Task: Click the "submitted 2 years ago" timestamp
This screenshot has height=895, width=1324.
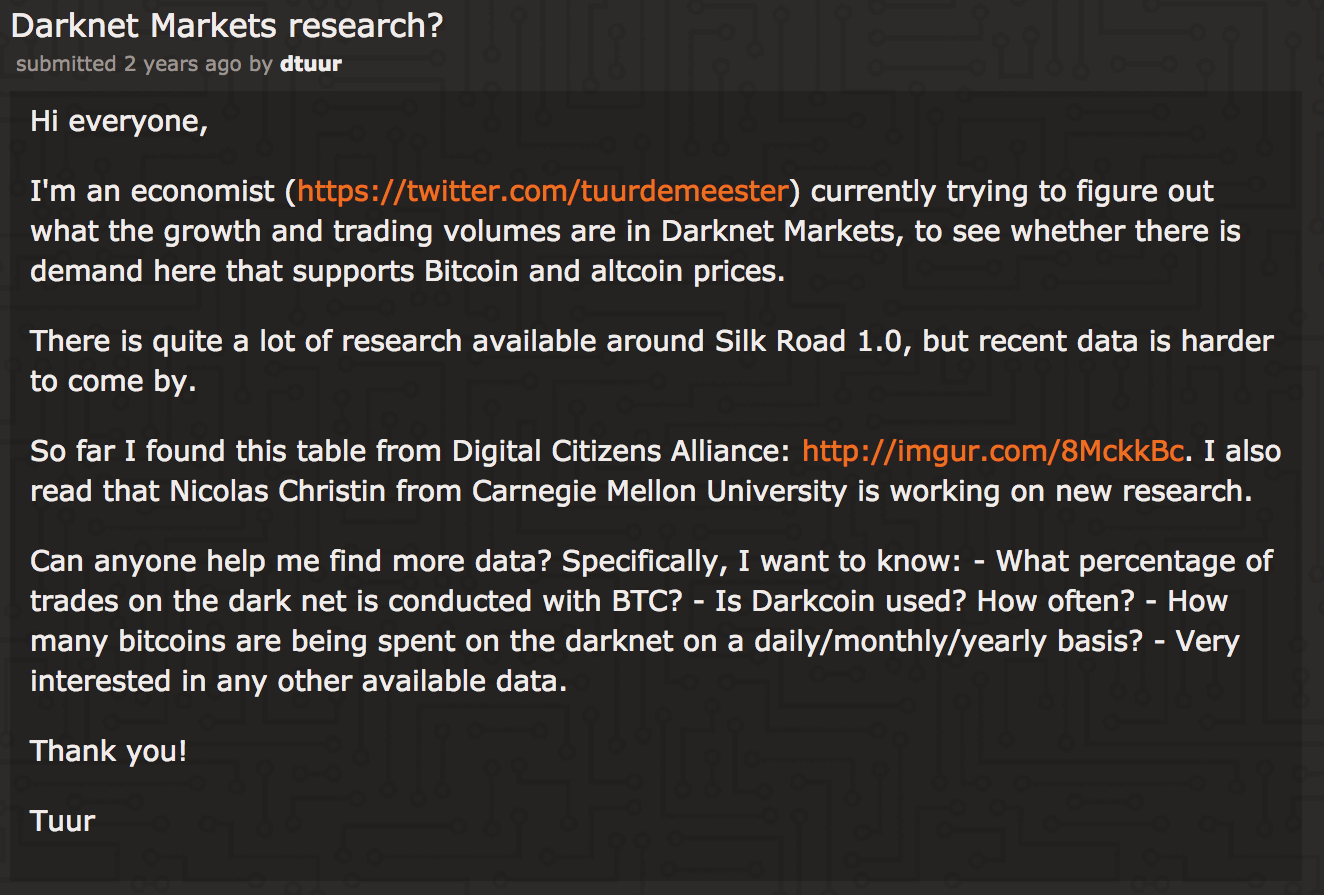Action: (x=129, y=64)
